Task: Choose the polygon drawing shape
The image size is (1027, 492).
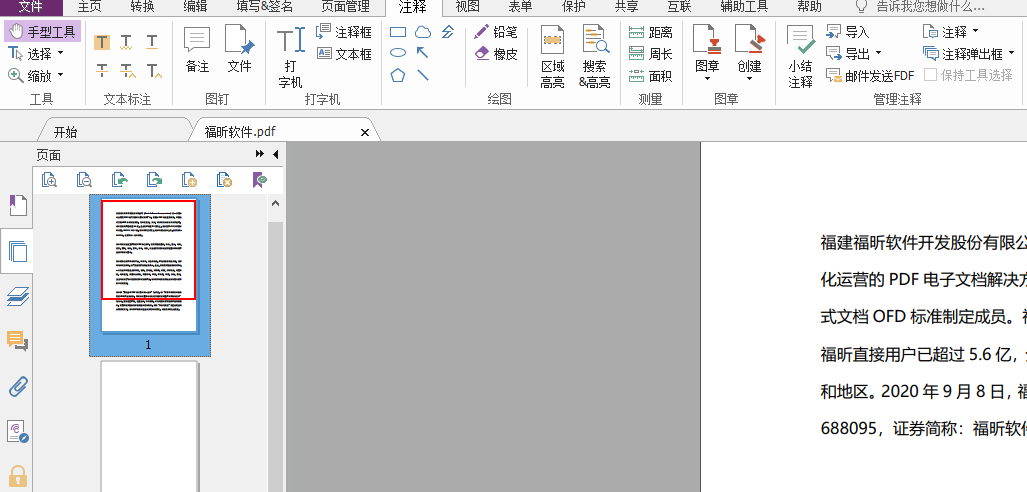Action: [398, 75]
